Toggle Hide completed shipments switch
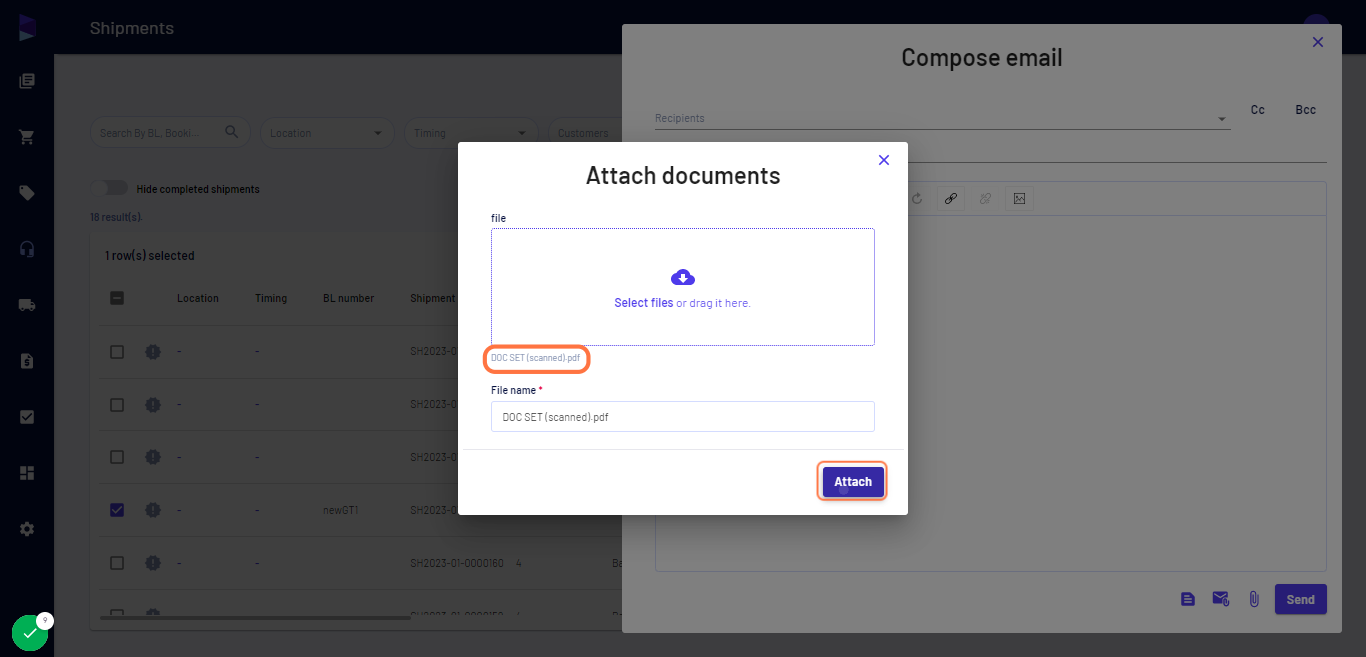This screenshot has height=657, width=1366. (109, 188)
